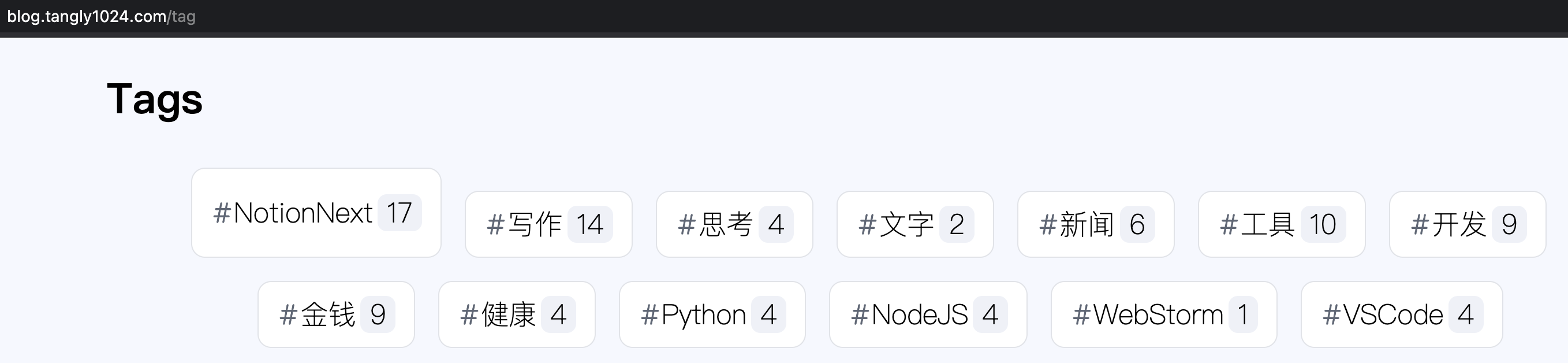
Task: Click the browser address bar showing blog.tangly1024.com/tag
Action: [x=99, y=17]
